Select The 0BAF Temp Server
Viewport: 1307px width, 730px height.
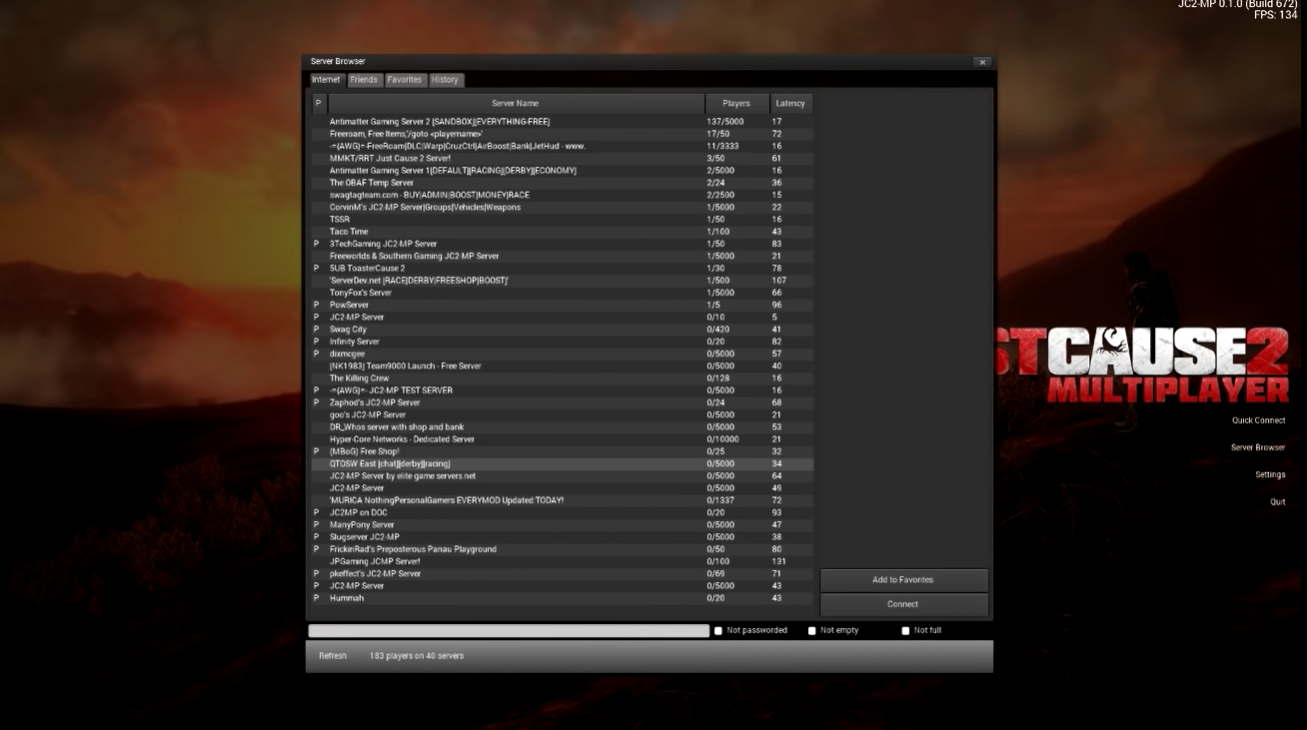pyautogui.click(x=562, y=183)
